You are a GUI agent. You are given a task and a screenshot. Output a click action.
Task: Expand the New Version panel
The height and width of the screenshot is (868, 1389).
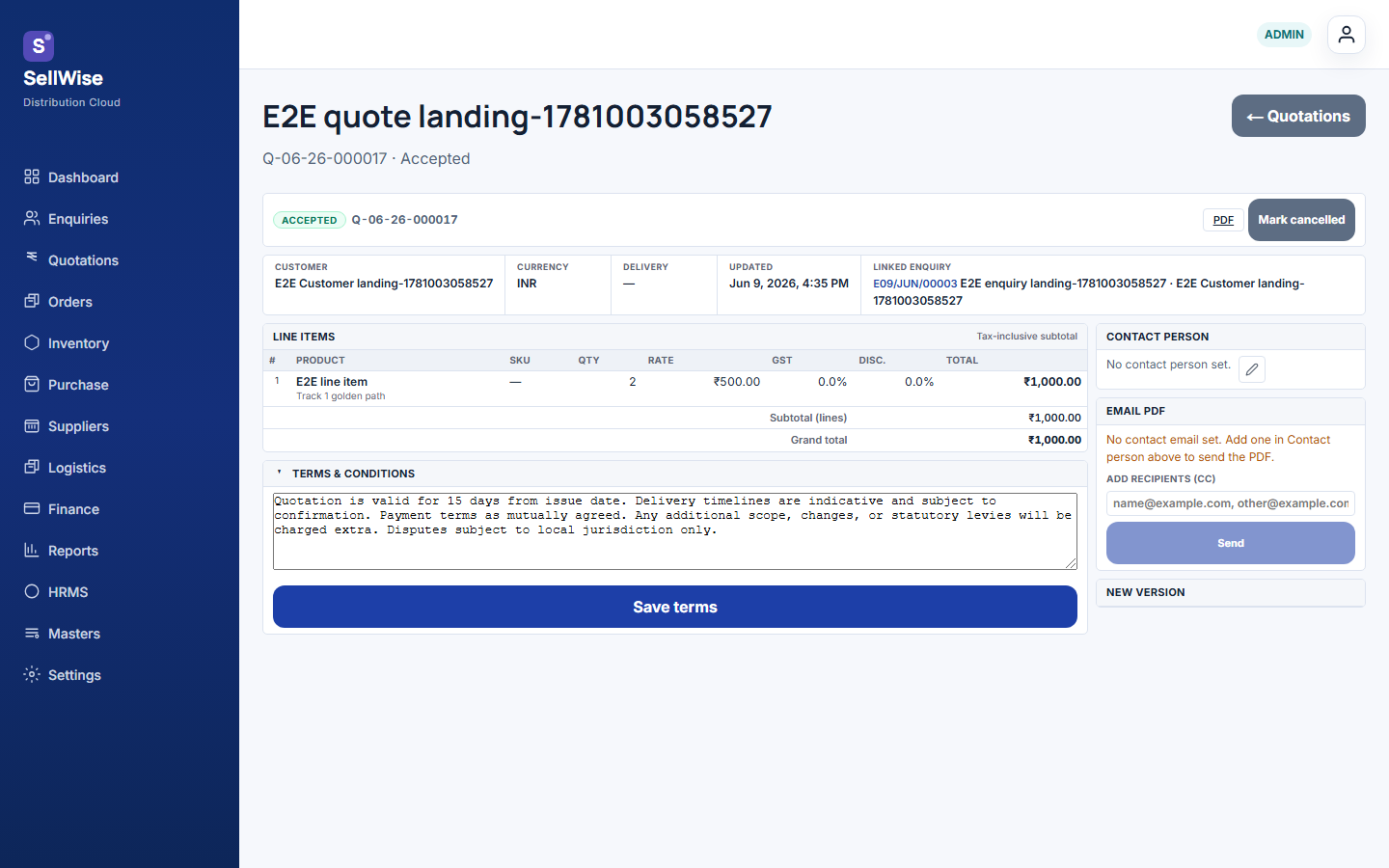pyautogui.click(x=1231, y=592)
